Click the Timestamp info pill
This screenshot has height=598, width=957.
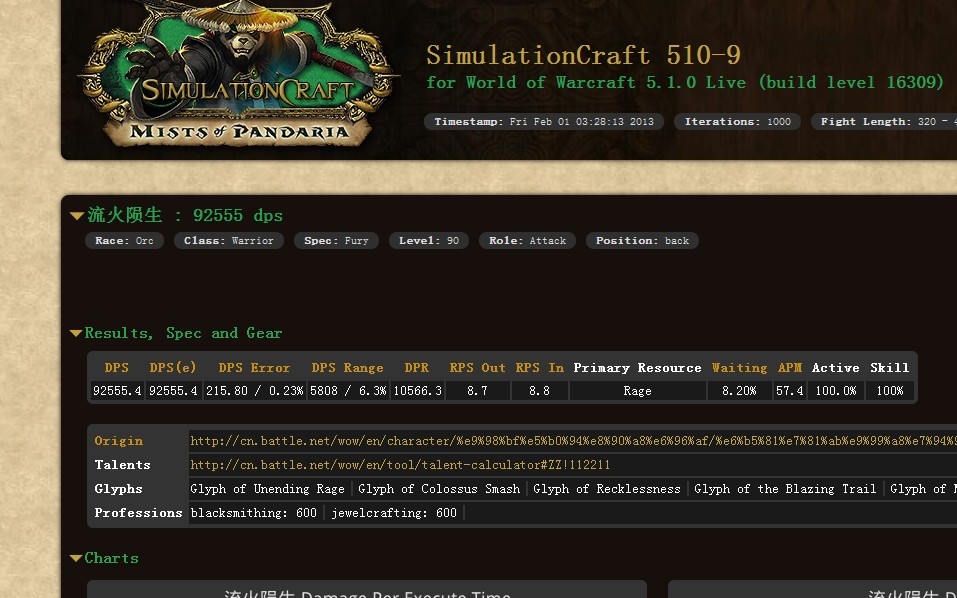[x=544, y=121]
